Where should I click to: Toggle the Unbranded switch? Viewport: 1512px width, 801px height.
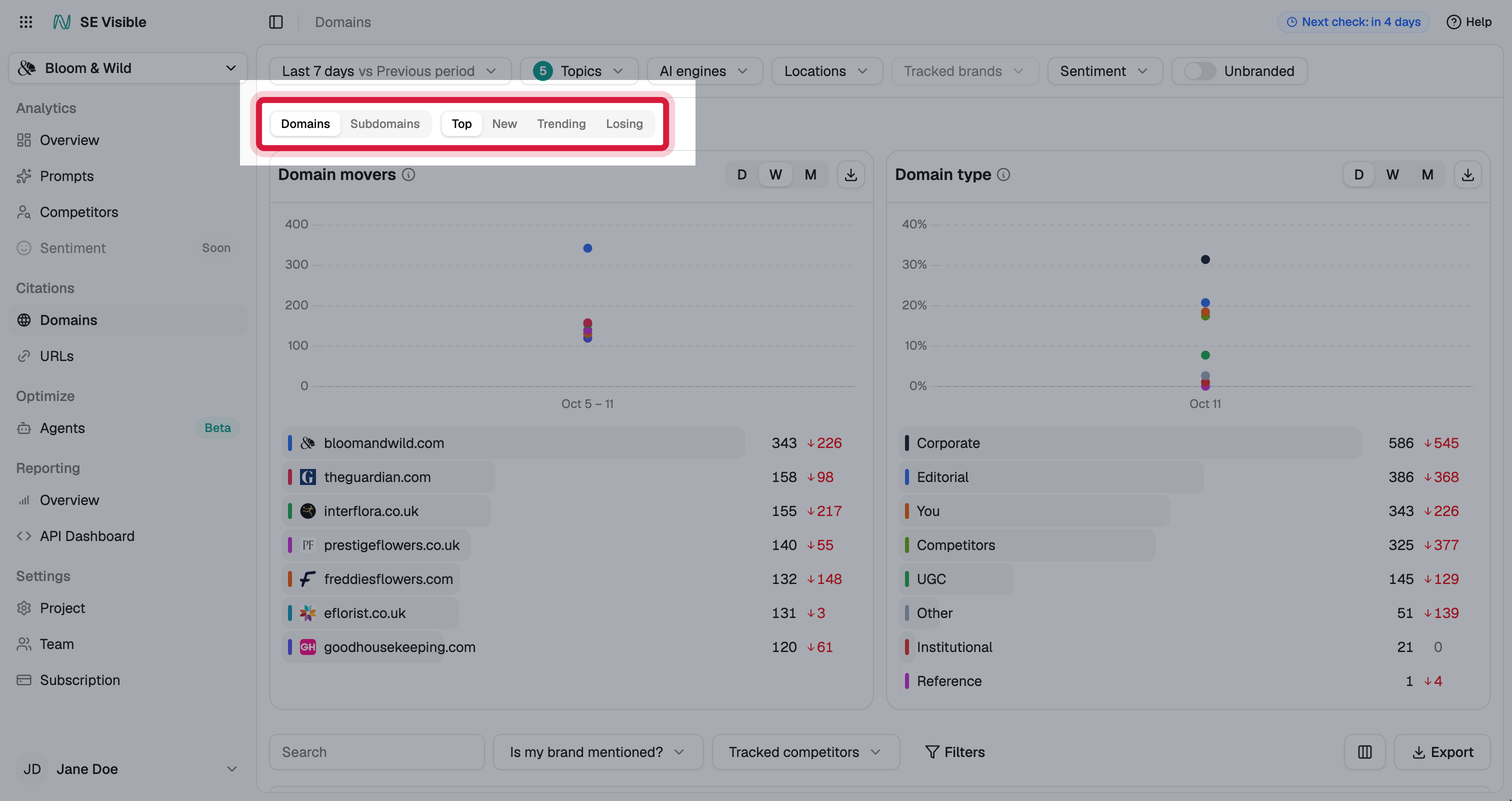tap(1199, 71)
